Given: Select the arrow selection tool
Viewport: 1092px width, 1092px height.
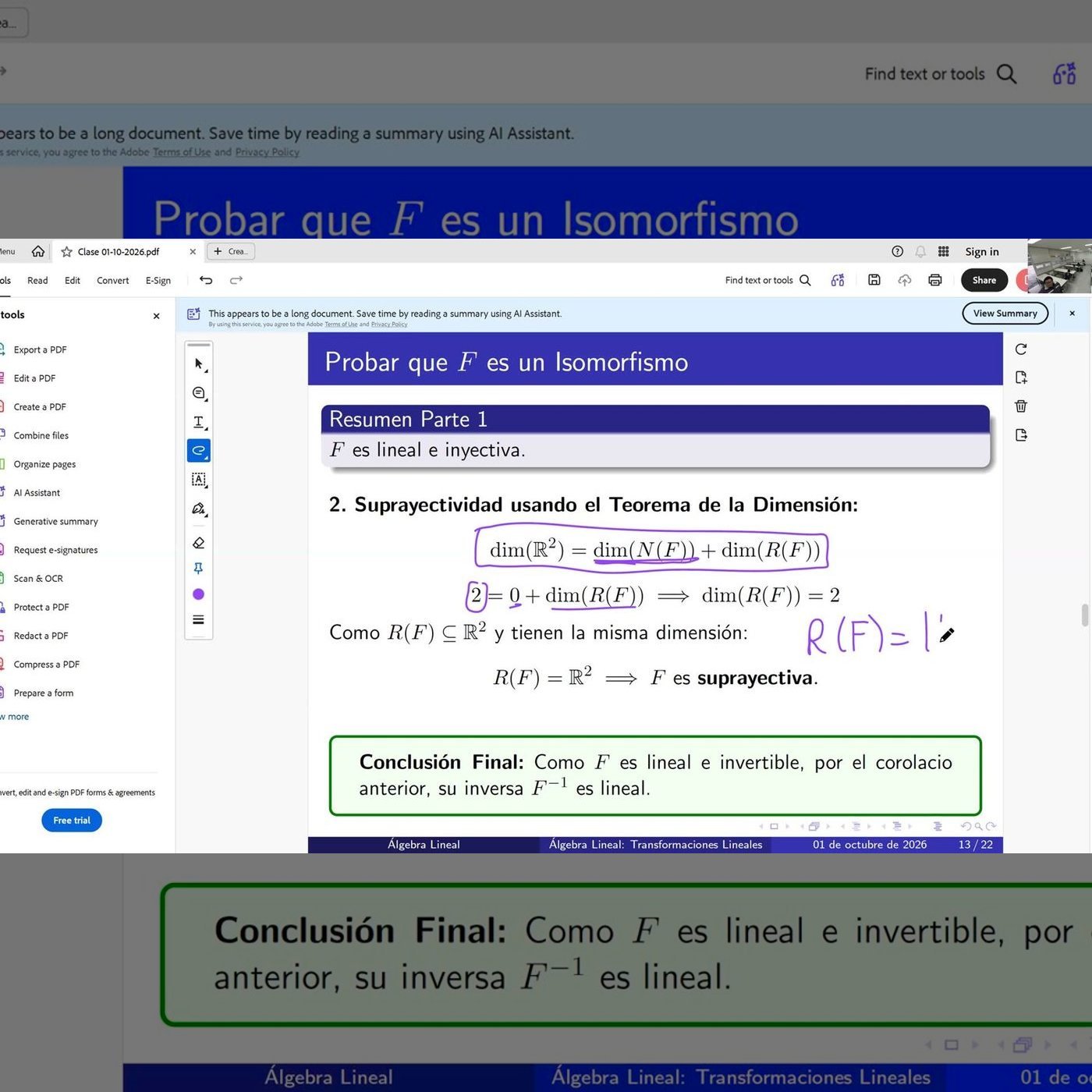Looking at the screenshot, I should click(x=199, y=364).
